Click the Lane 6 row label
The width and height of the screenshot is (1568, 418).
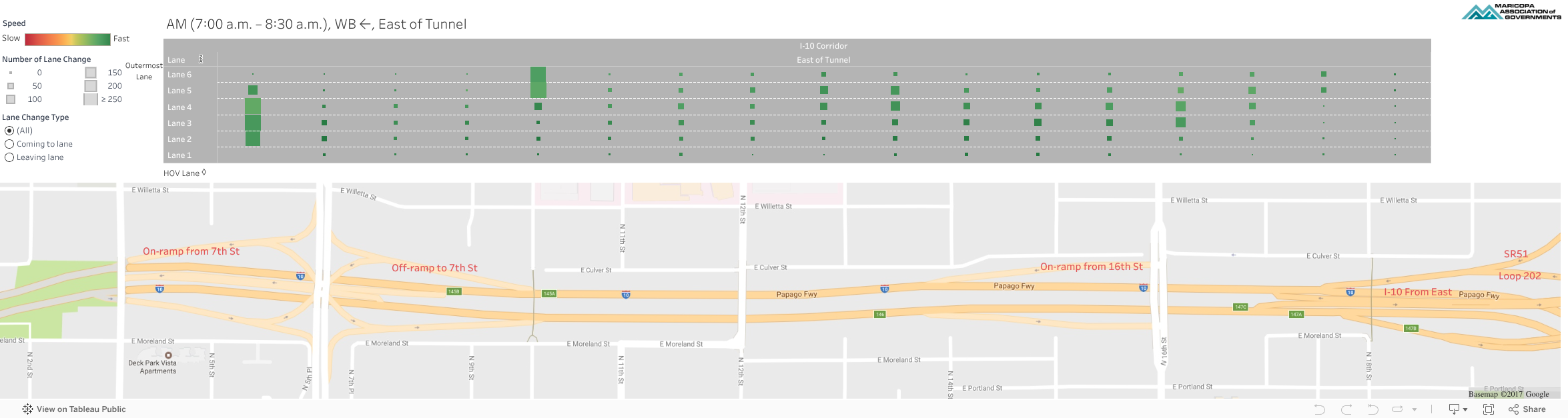(179, 75)
